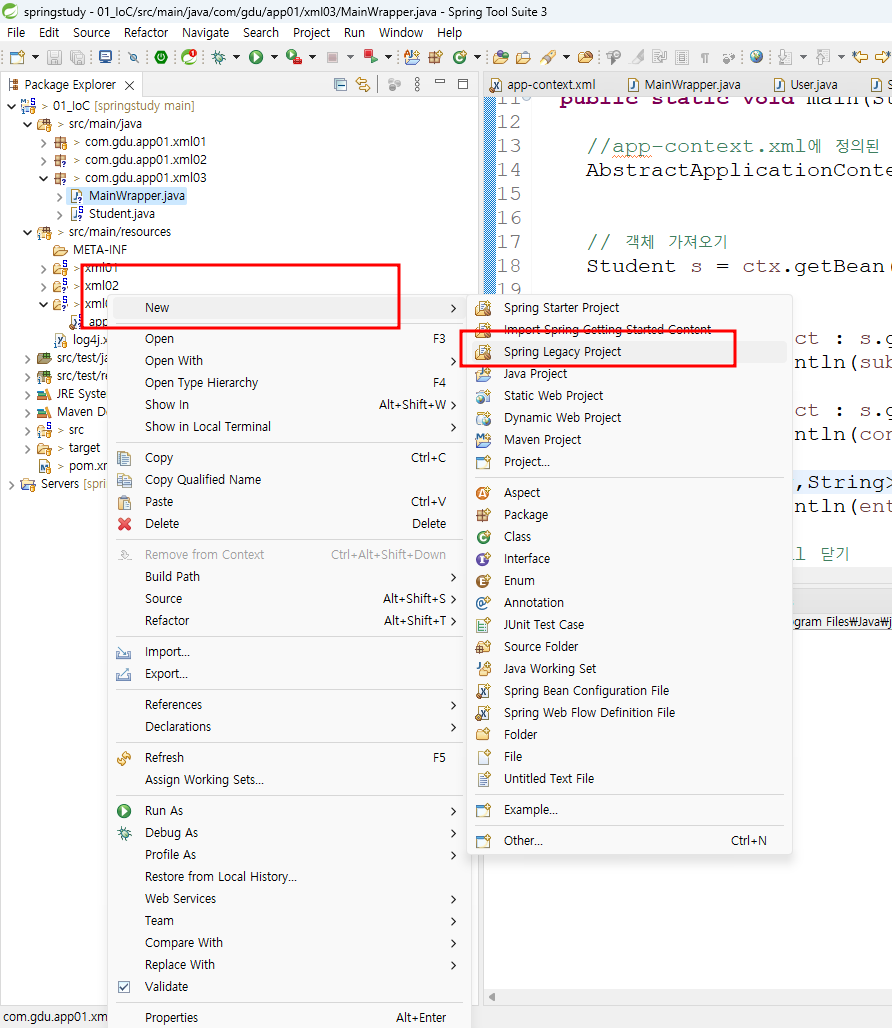The image size is (892, 1028).
Task: Click the editor horizontal scrollbar left arrow
Action: [492, 997]
